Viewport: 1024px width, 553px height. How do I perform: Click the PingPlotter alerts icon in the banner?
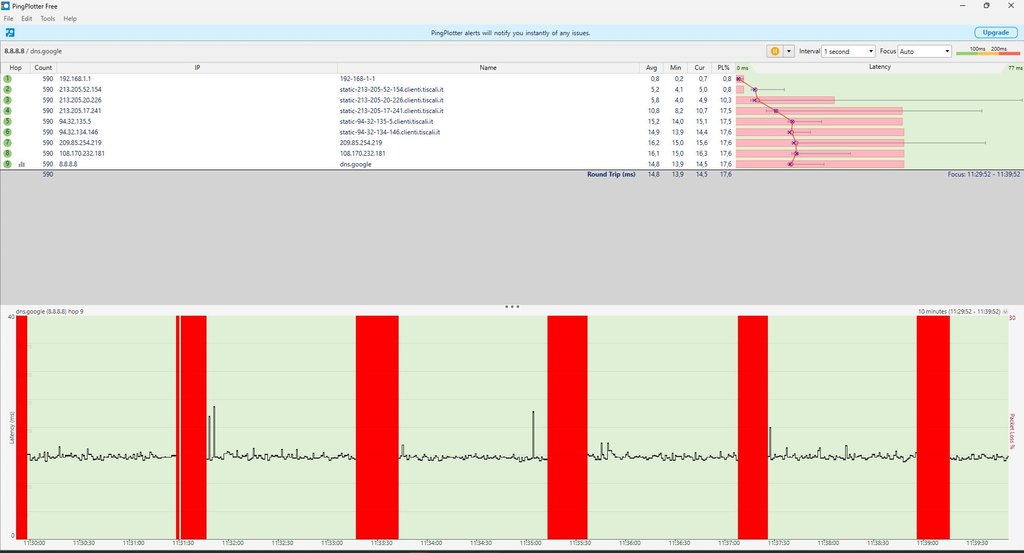[8, 33]
